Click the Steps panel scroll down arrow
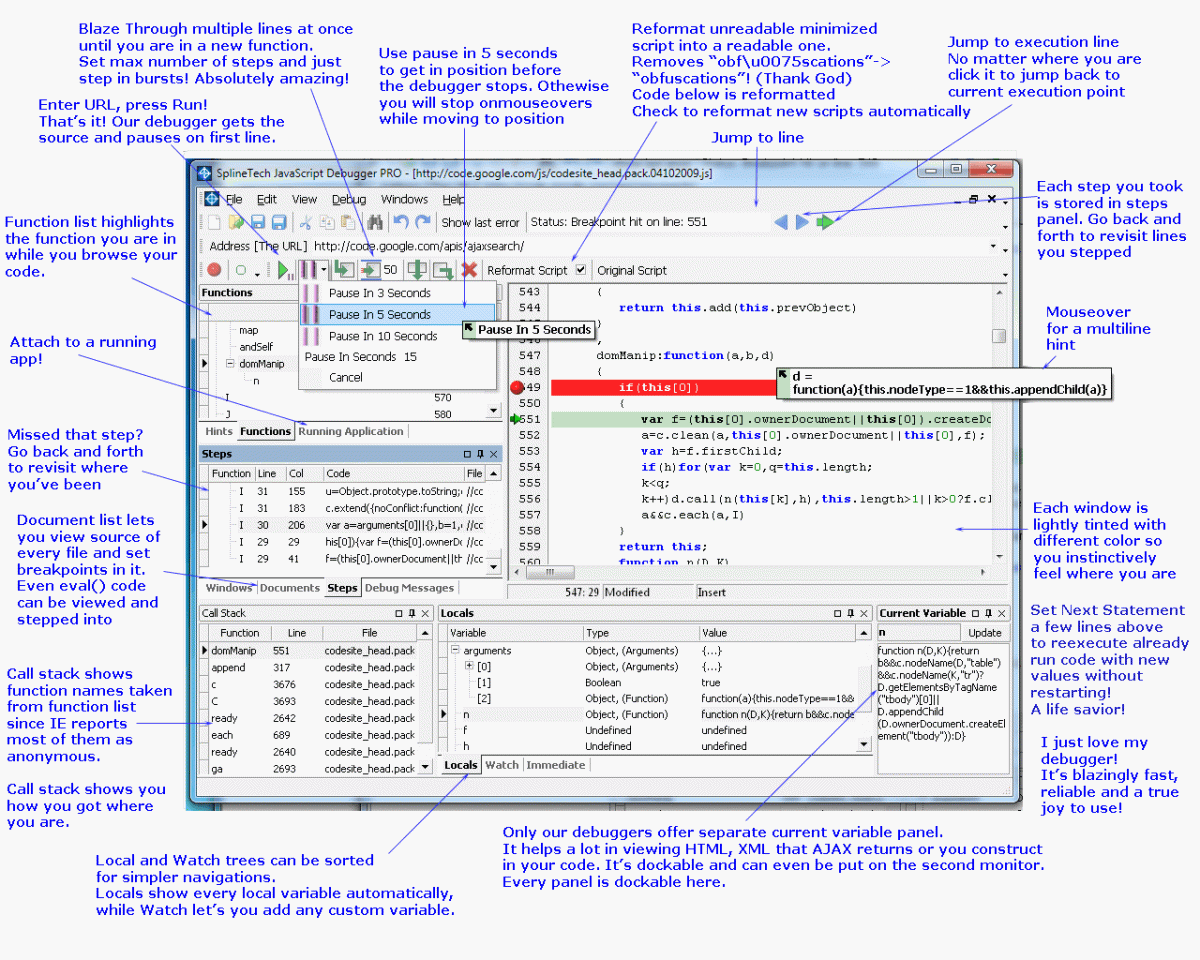 [x=493, y=567]
